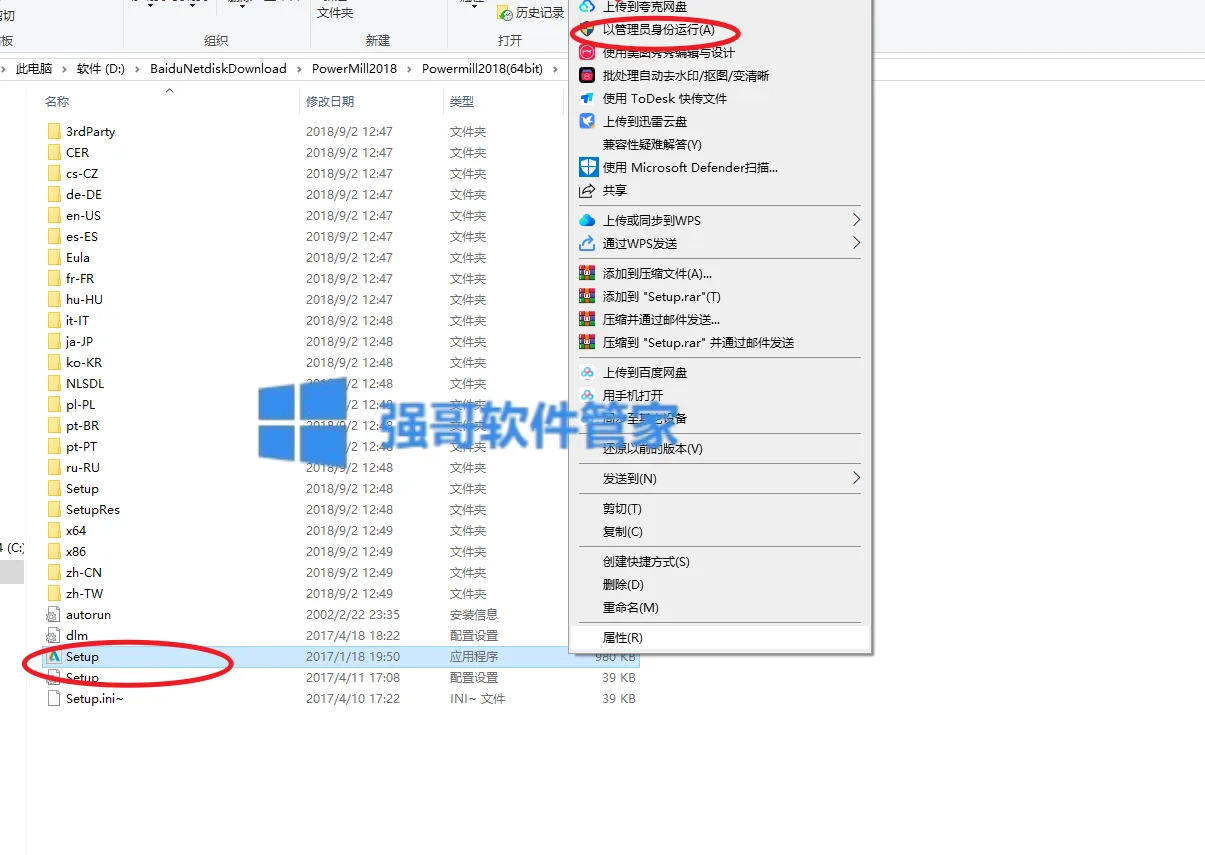Image resolution: width=1205 pixels, height=855 pixels.
Task: Go to BaiduNetdiskDownload breadcrumb segment
Action: (x=218, y=69)
